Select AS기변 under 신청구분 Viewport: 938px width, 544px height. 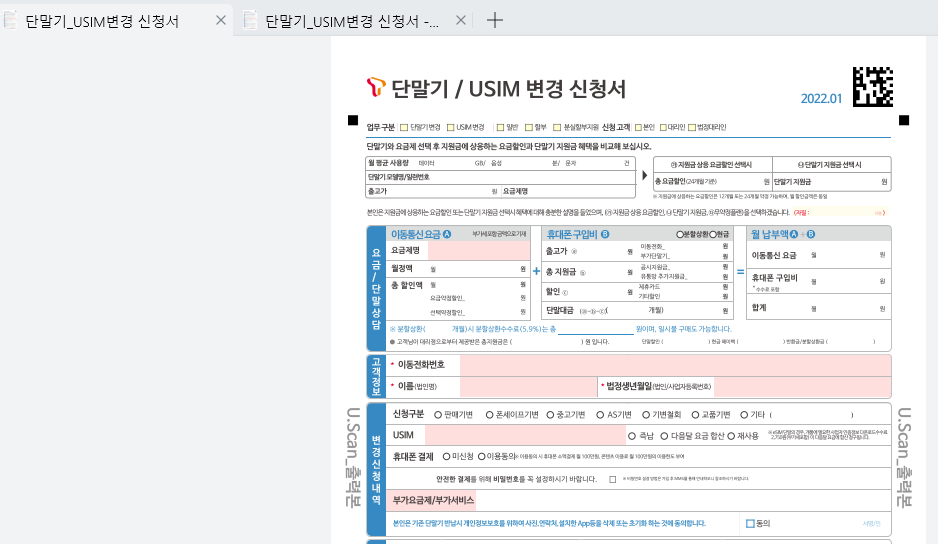coord(600,415)
